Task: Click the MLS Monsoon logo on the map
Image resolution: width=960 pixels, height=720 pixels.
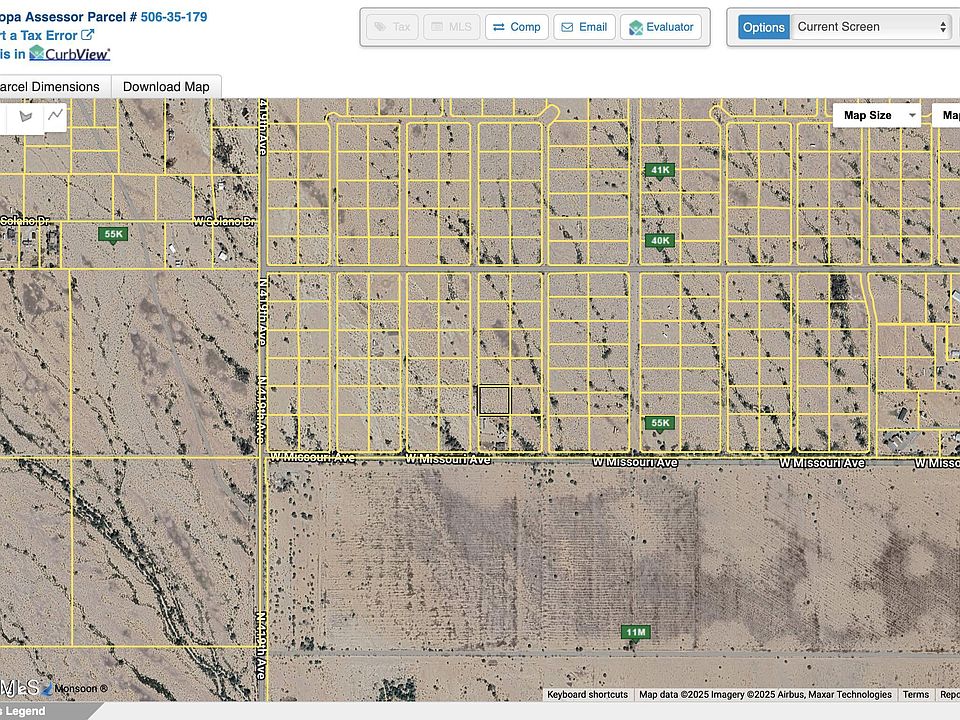Action: click(53, 688)
